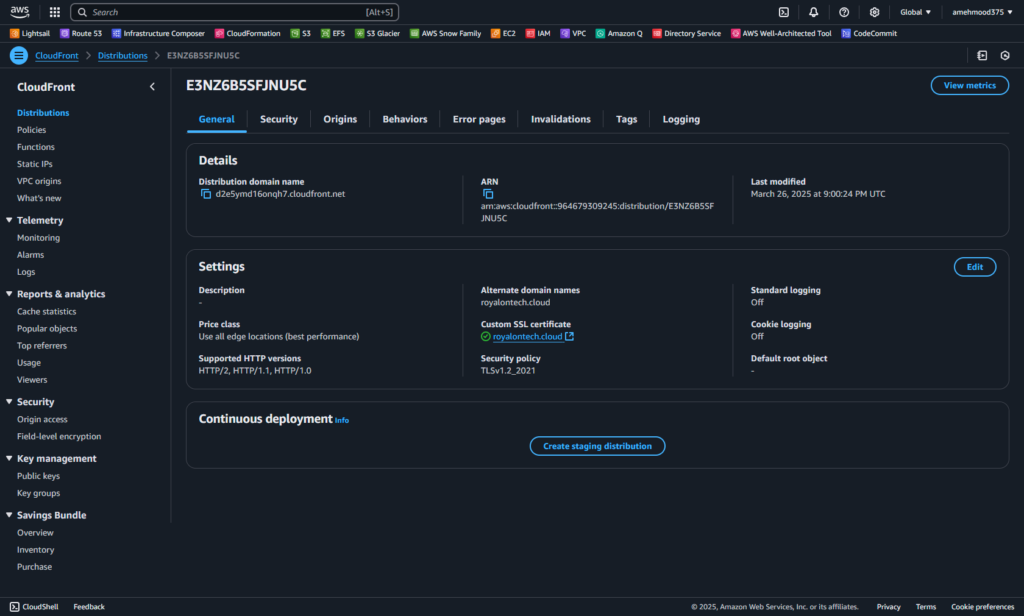Open the clock icon at breadcrumb right
Screen dimensions: 1024x616
(1005, 56)
